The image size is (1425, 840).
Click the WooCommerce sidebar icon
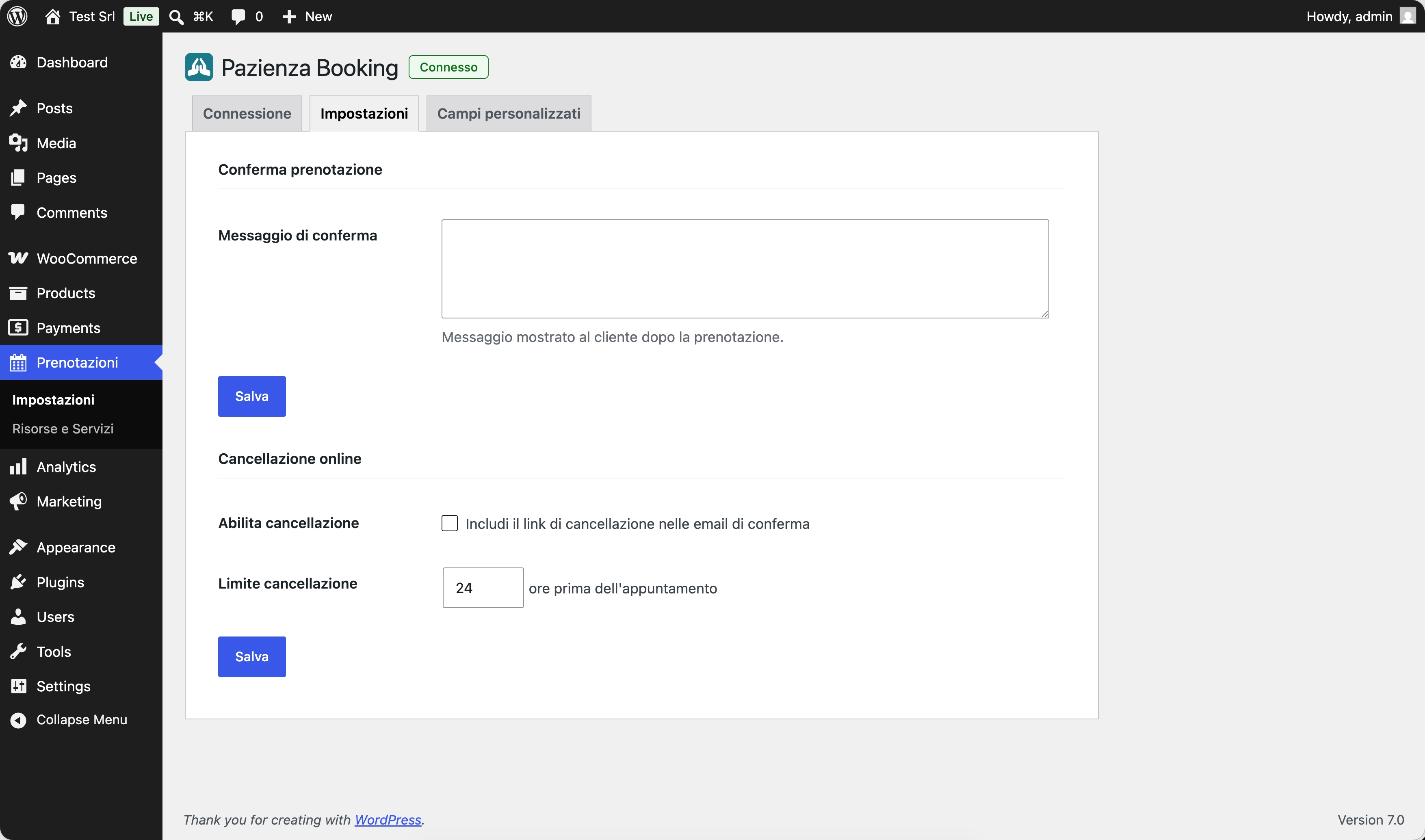(x=18, y=258)
